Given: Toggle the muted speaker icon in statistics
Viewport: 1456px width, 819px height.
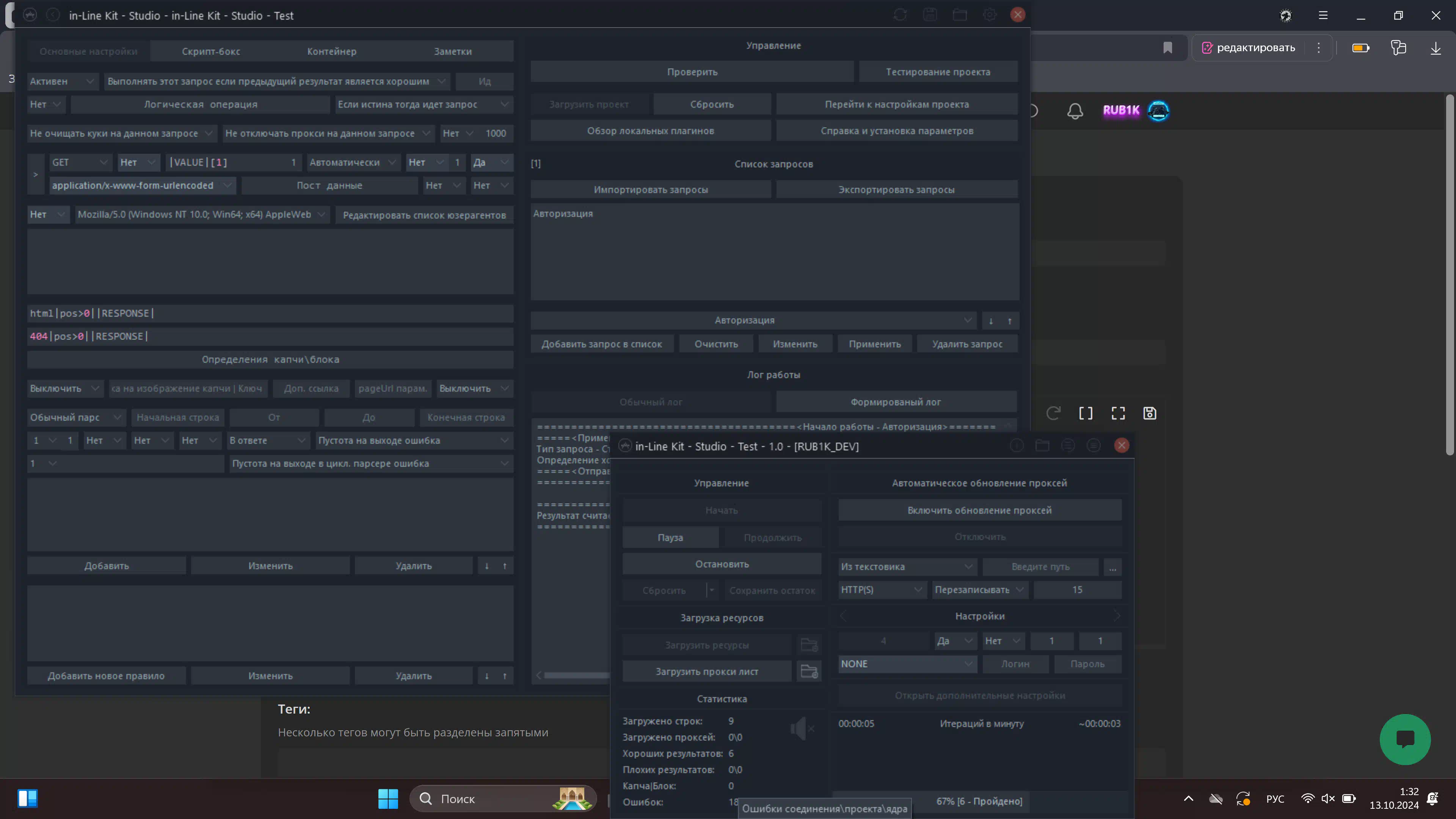Looking at the screenshot, I should [x=802, y=728].
